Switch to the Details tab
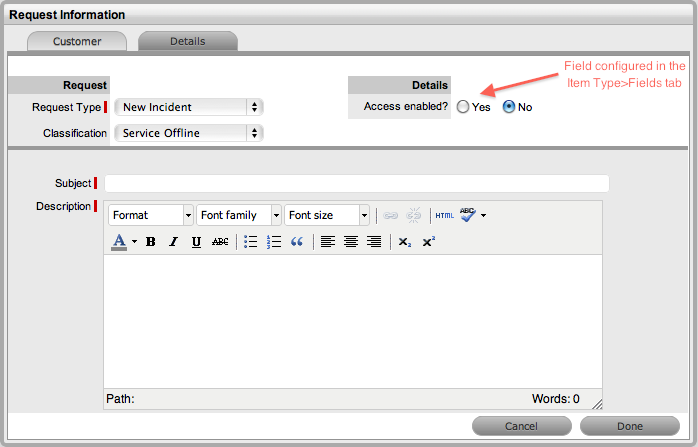 [188, 41]
